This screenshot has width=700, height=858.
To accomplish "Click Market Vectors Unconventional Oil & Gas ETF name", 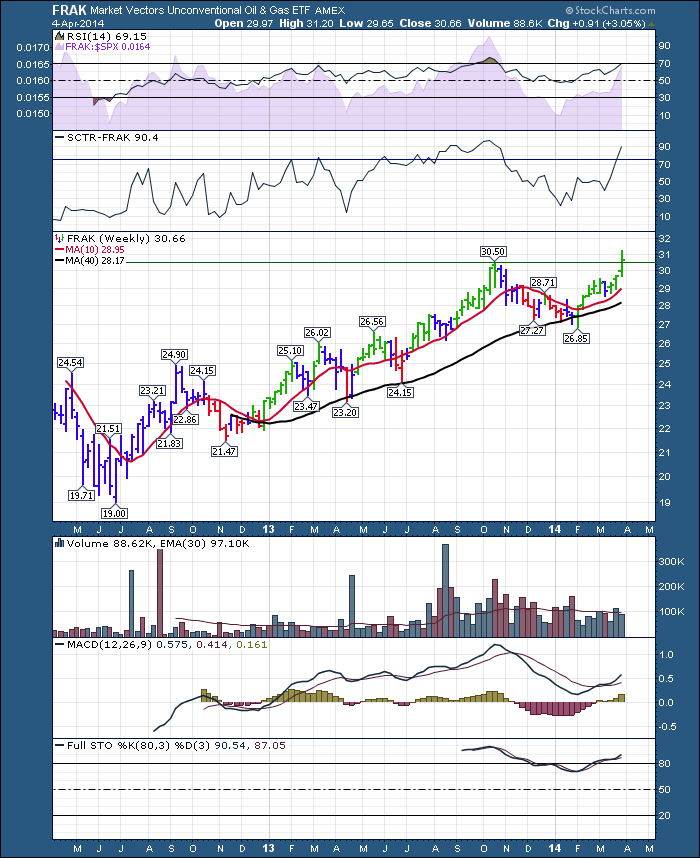I will click(x=201, y=10).
